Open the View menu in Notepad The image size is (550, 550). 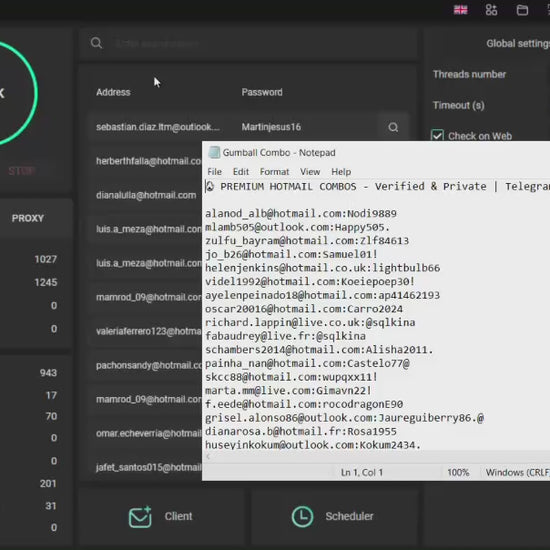pos(310,172)
